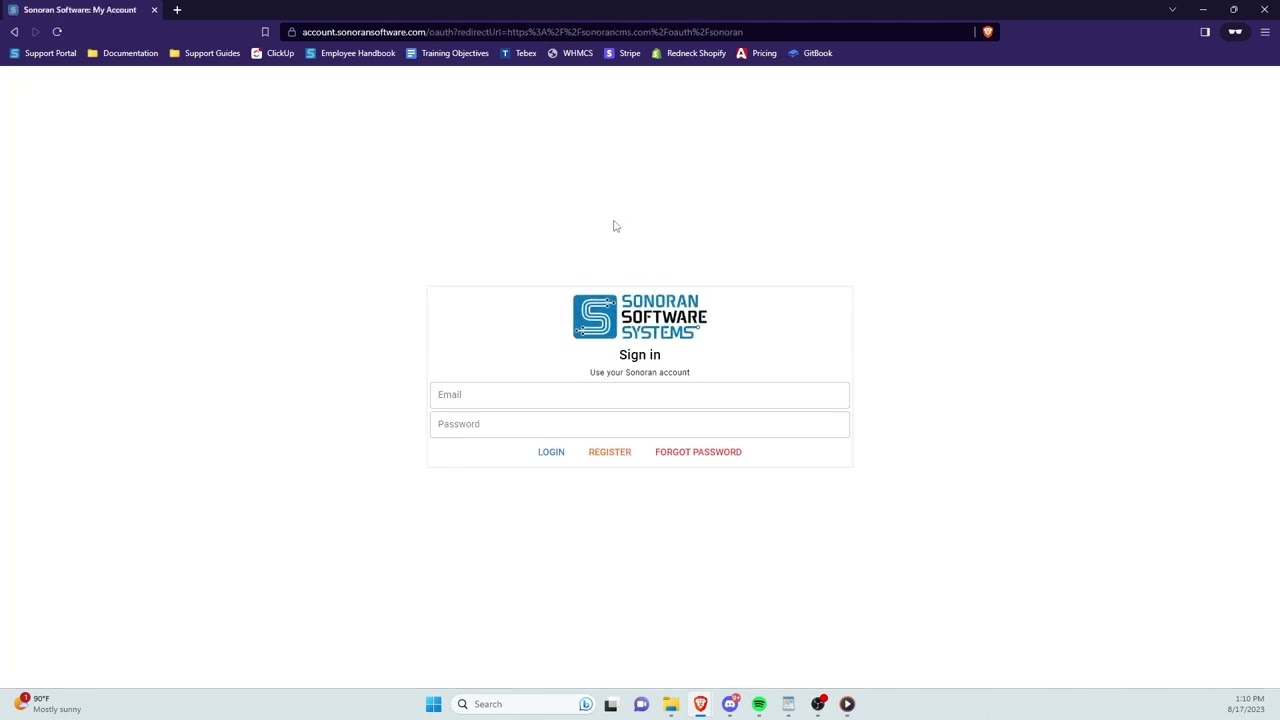This screenshot has height=720, width=1280.
Task: Open the tab search dropdown chevron
Action: (x=1172, y=10)
